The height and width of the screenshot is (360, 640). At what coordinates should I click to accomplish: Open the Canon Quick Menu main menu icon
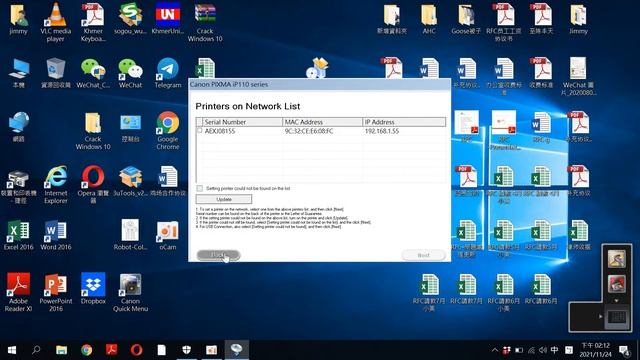(x=617, y=316)
